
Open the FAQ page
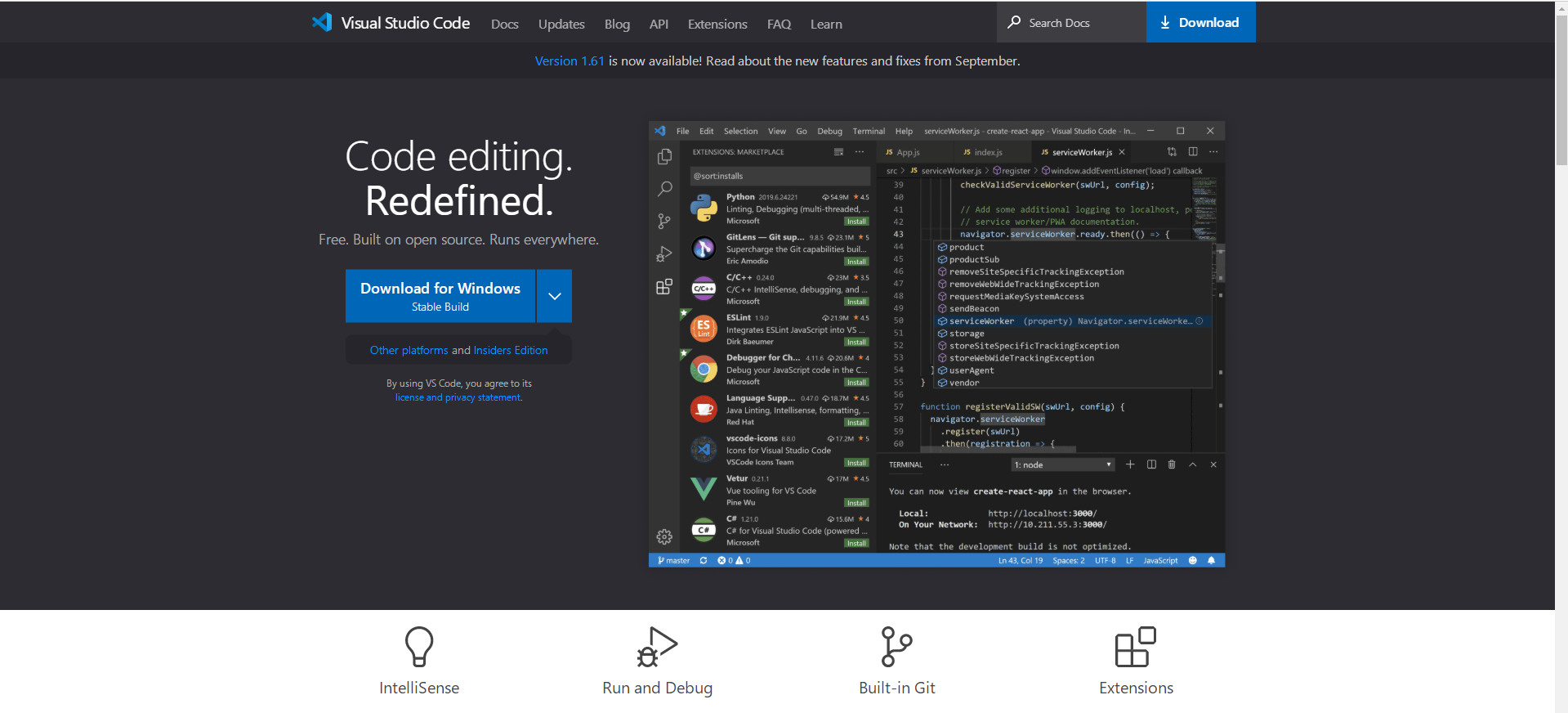779,25
